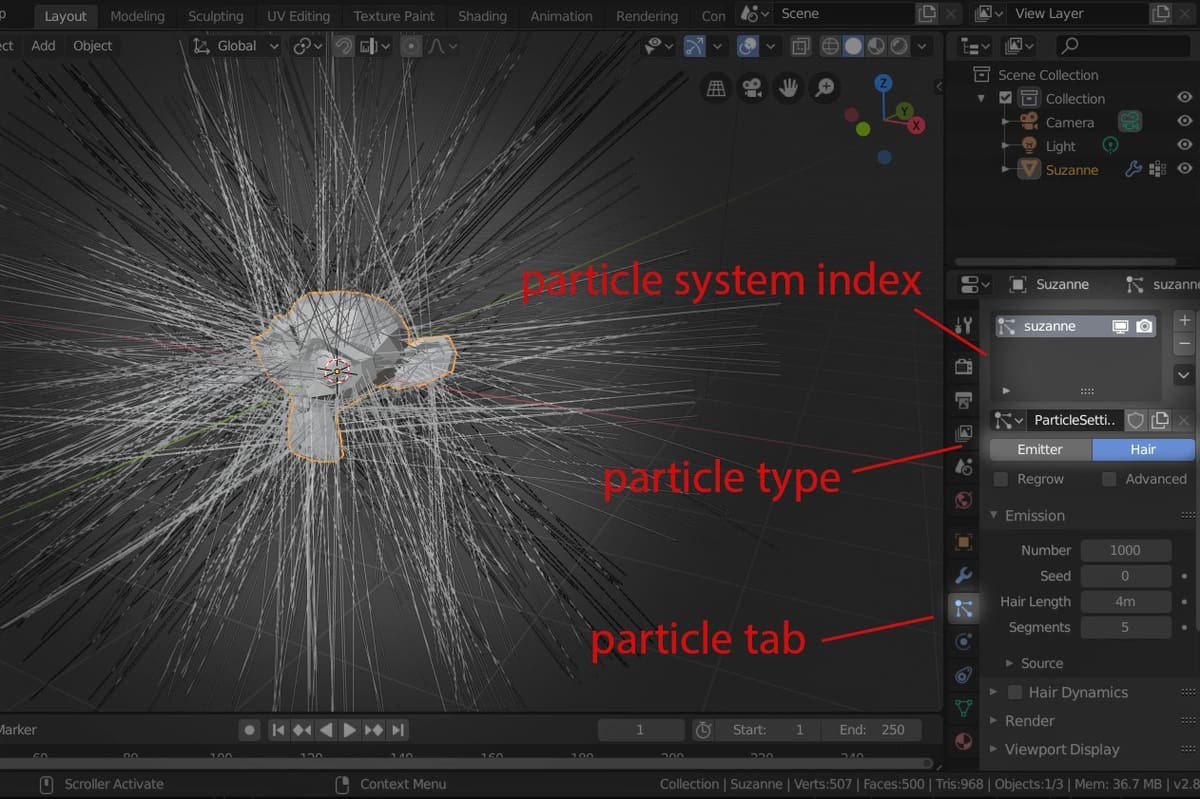Enable the Hair Dynamics checkbox

(1014, 692)
